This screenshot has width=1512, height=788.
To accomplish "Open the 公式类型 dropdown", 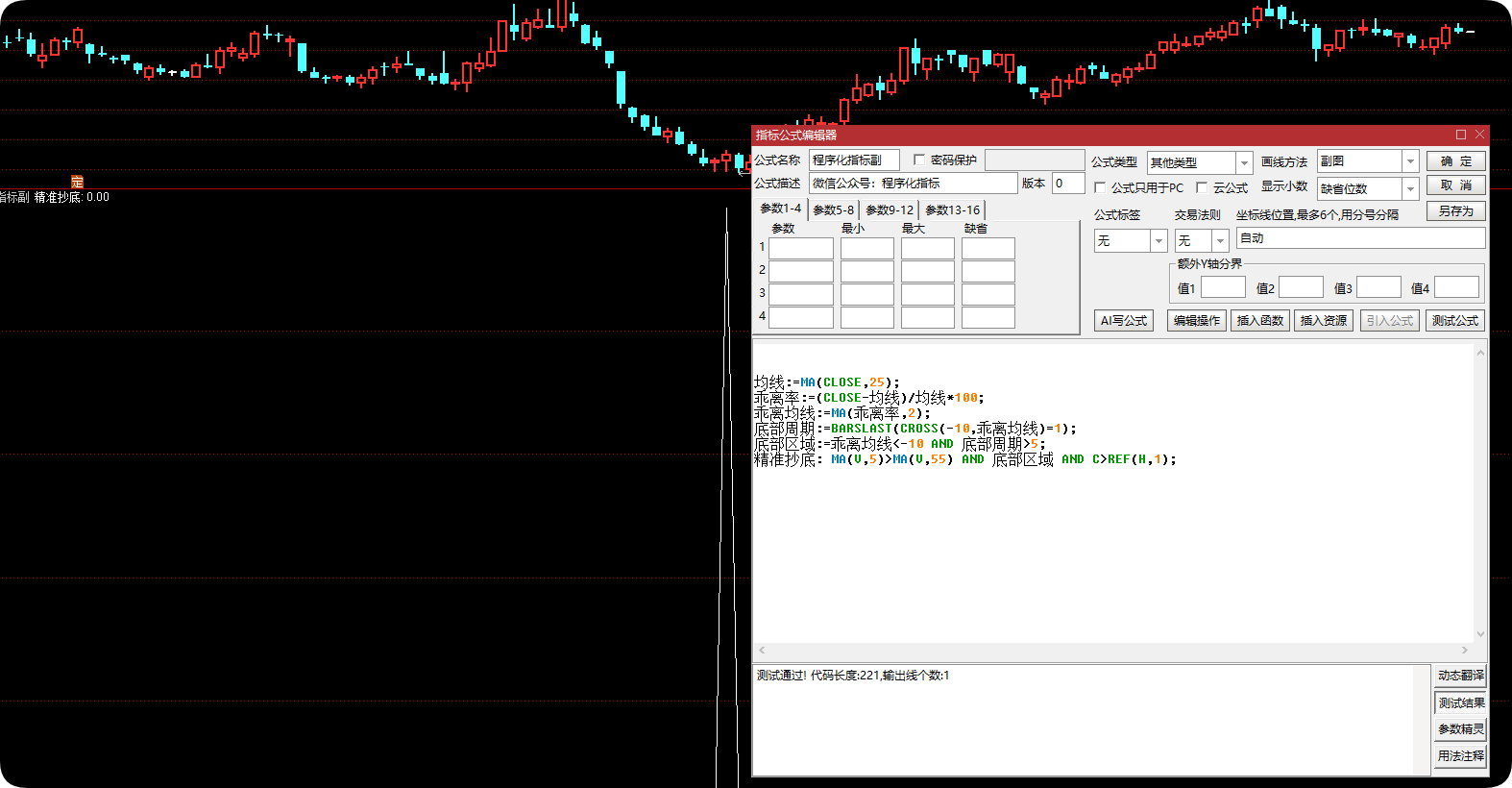I will [x=1244, y=163].
